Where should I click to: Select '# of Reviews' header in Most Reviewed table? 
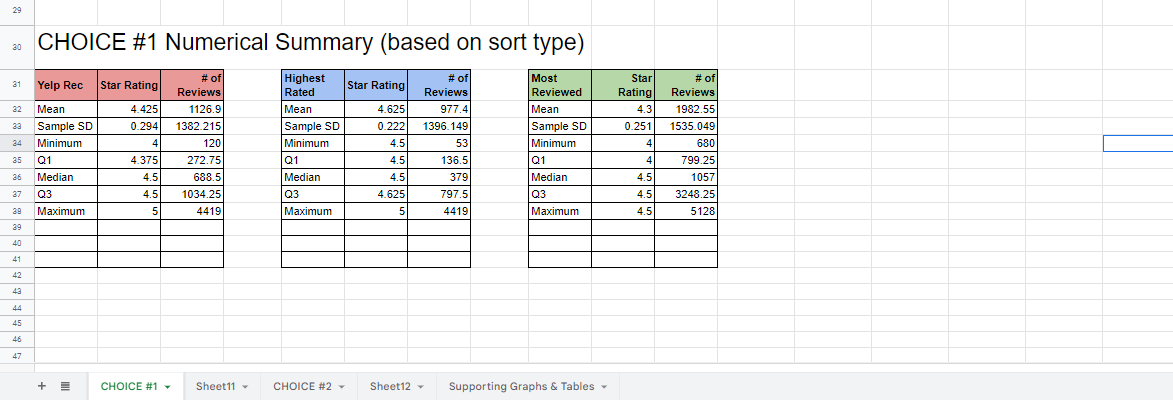[x=686, y=85]
